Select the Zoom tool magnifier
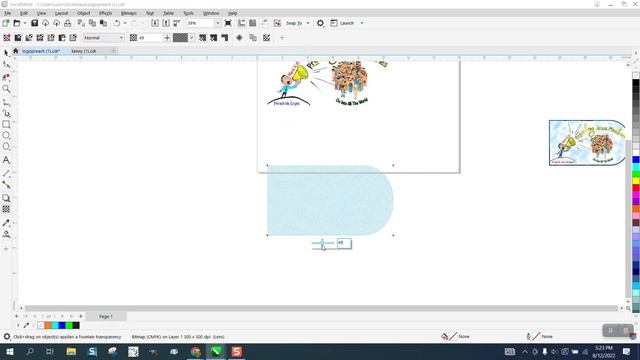 [x=6, y=89]
